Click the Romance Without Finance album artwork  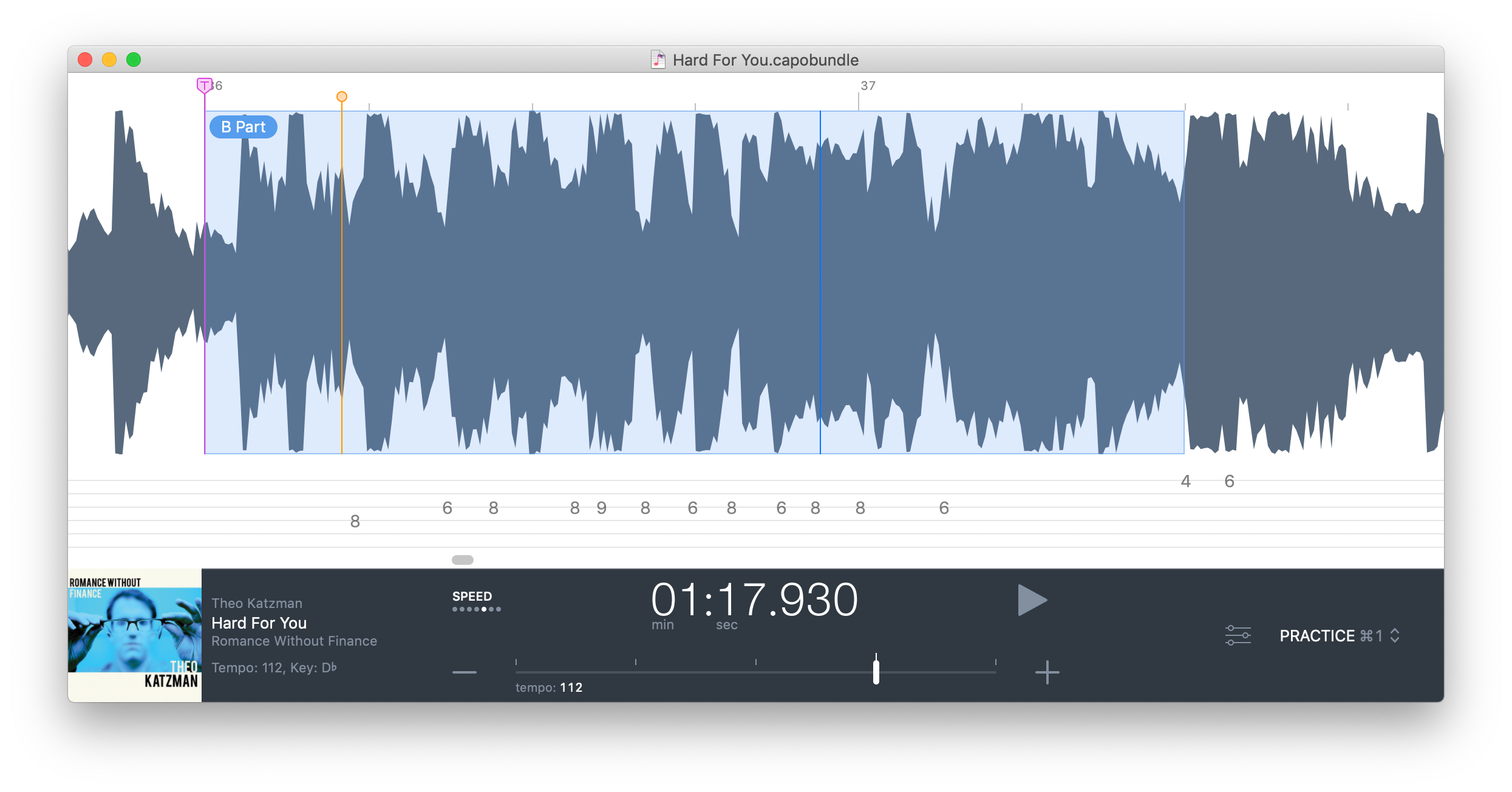click(x=134, y=635)
